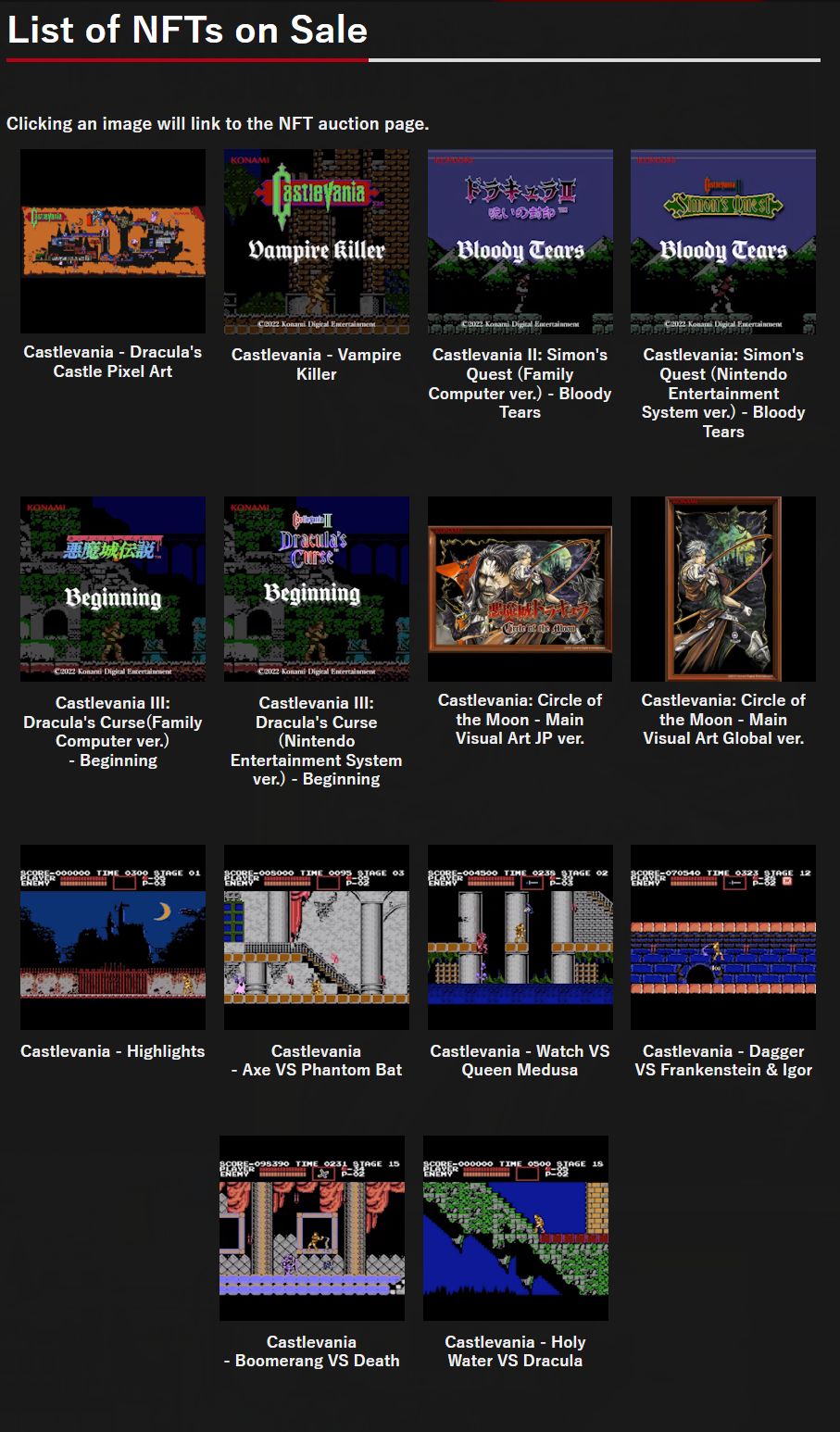Click caption "Dracula's Curse(Family Computer ver.) - Beginning"
Screen dimensions: 840x1432
tap(113, 732)
